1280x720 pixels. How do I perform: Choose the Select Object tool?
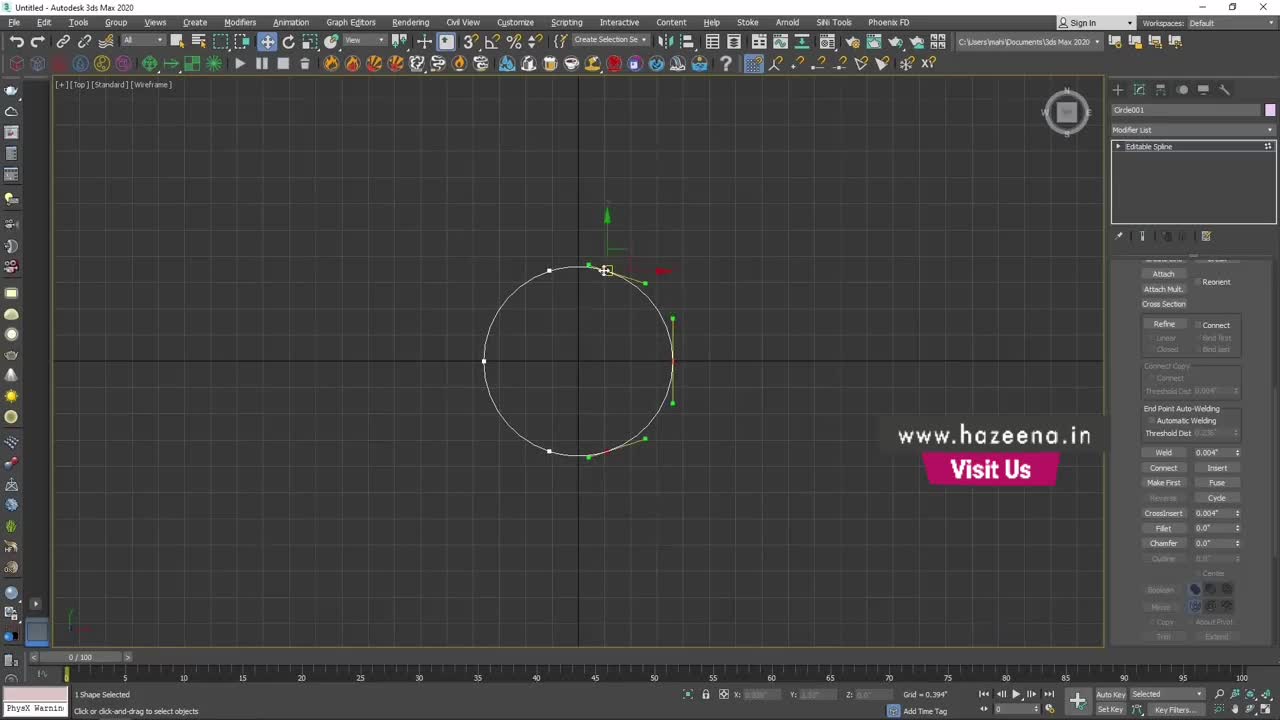[x=177, y=41]
